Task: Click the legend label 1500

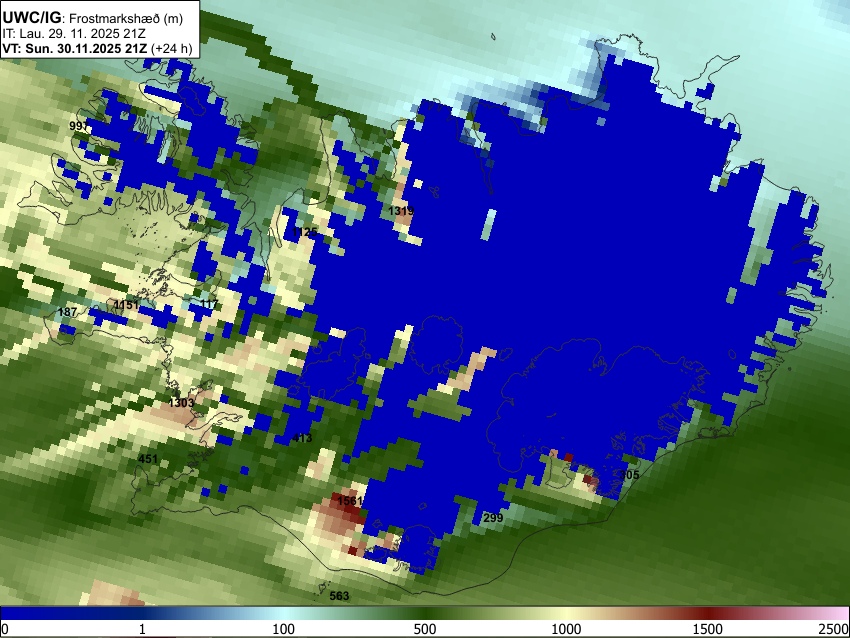Action: (x=708, y=629)
